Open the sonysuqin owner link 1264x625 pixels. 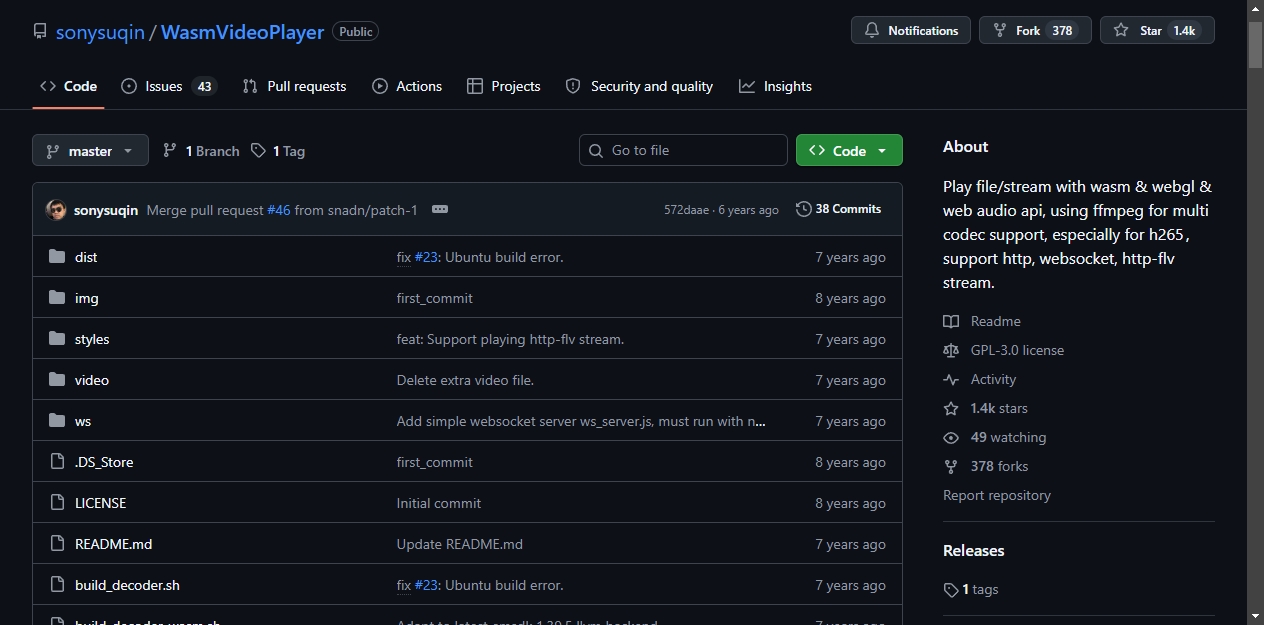100,32
